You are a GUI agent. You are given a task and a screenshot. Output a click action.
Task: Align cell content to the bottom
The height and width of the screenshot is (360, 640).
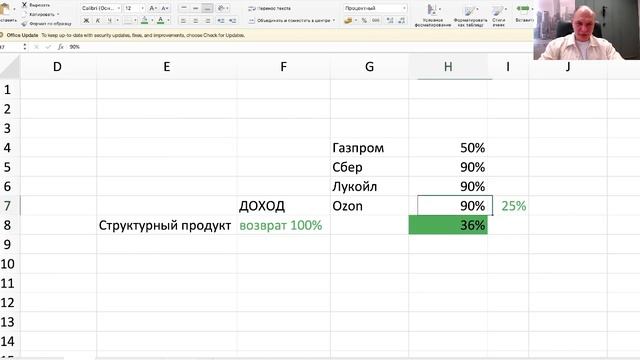point(207,8)
